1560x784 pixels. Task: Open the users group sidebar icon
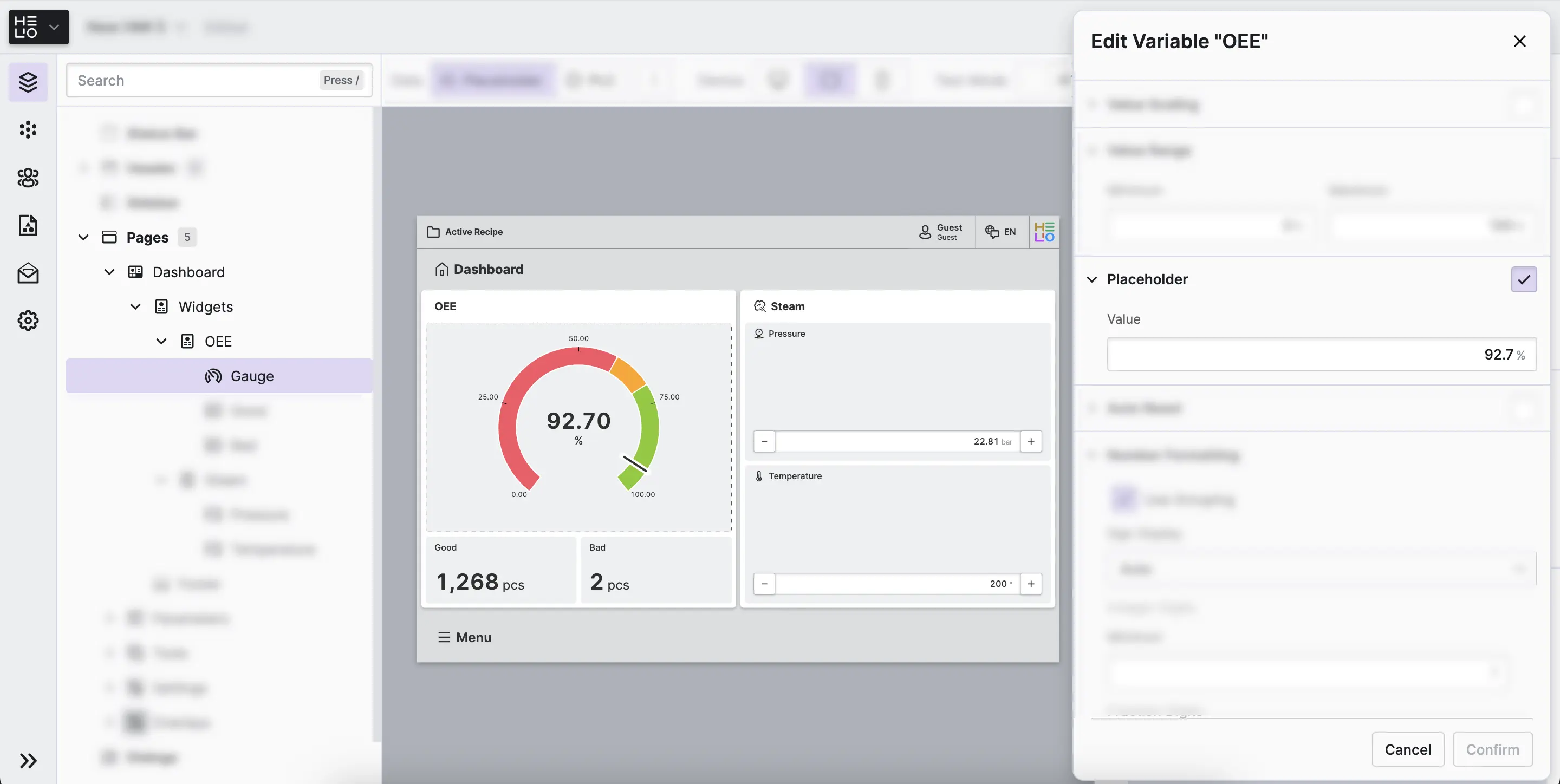pos(28,178)
